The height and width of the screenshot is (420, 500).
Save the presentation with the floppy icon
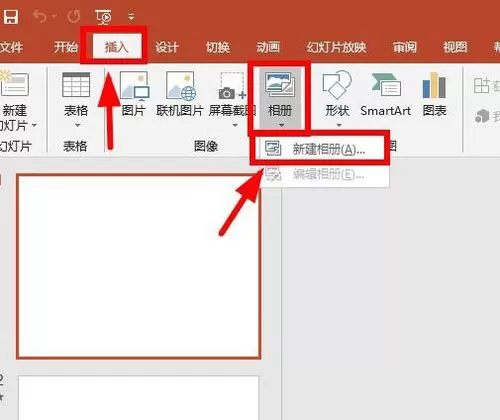[10, 16]
